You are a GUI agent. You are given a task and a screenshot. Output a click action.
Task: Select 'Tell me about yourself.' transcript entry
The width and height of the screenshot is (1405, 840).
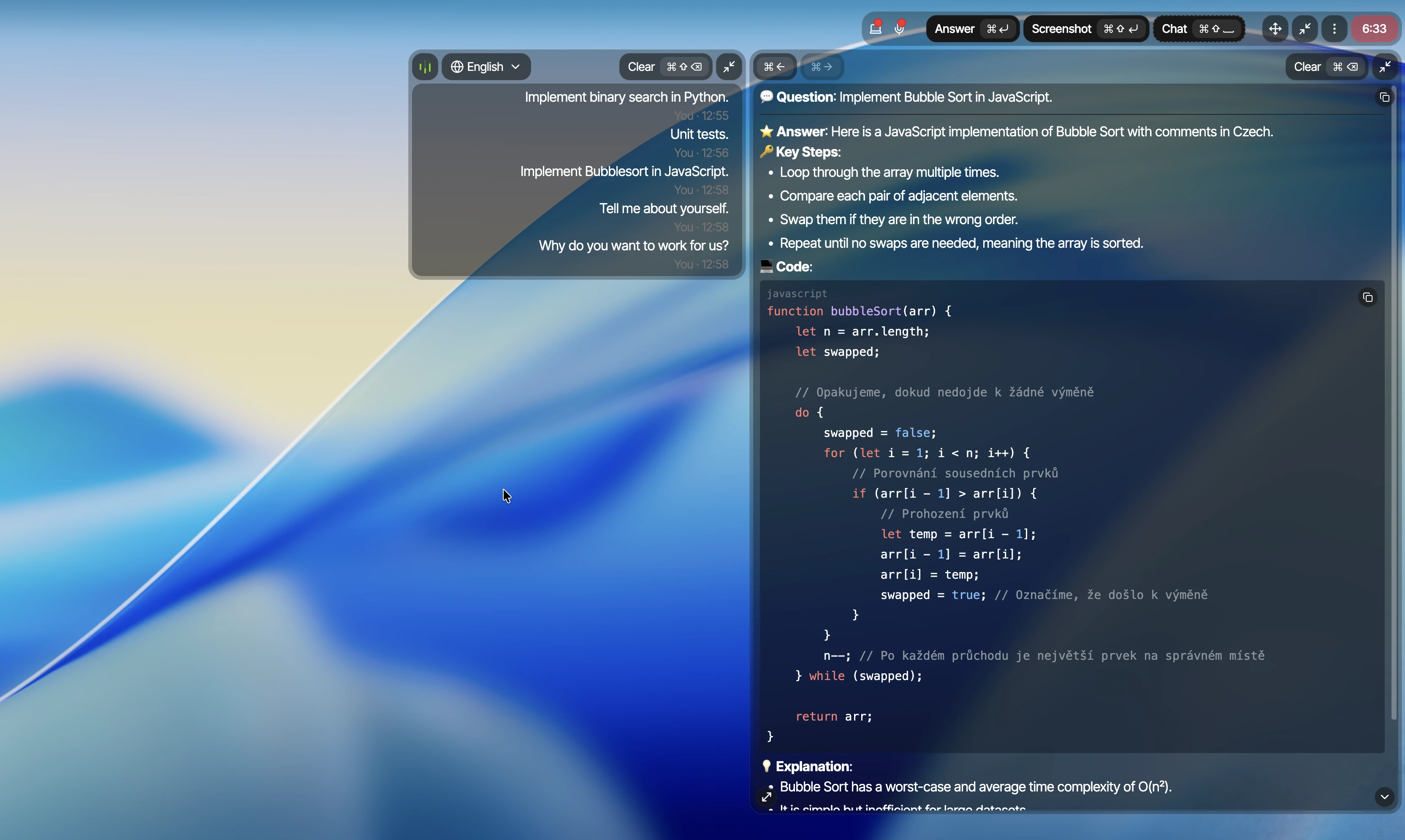(663, 208)
